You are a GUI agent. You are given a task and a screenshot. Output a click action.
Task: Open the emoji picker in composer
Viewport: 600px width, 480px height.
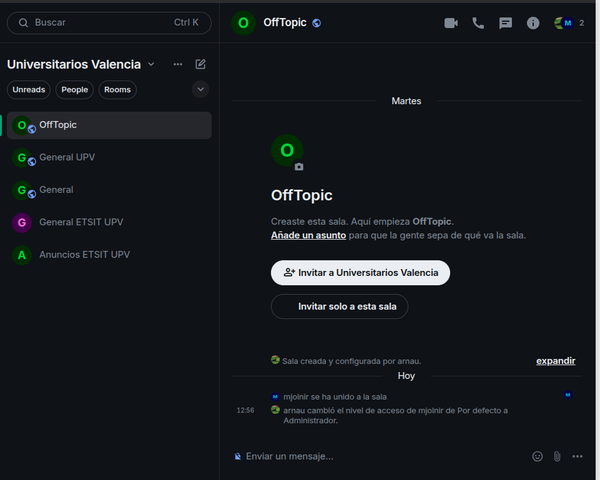538,456
